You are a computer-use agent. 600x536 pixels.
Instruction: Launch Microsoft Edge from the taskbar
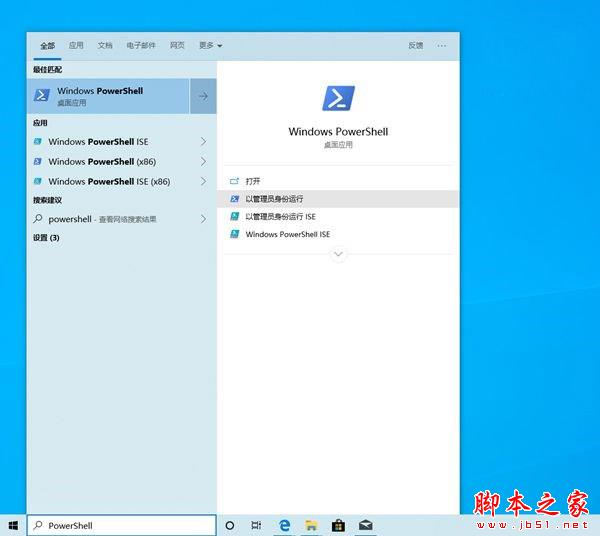(284, 526)
